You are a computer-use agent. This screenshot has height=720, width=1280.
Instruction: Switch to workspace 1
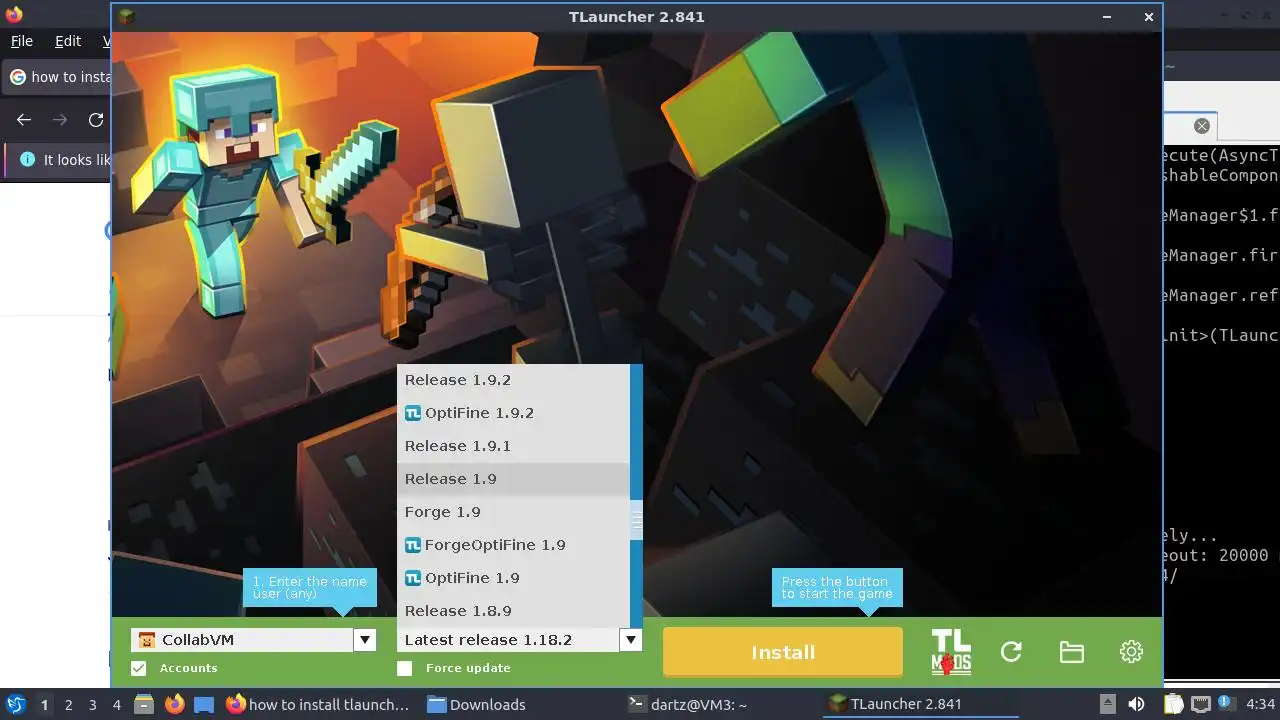(44, 704)
